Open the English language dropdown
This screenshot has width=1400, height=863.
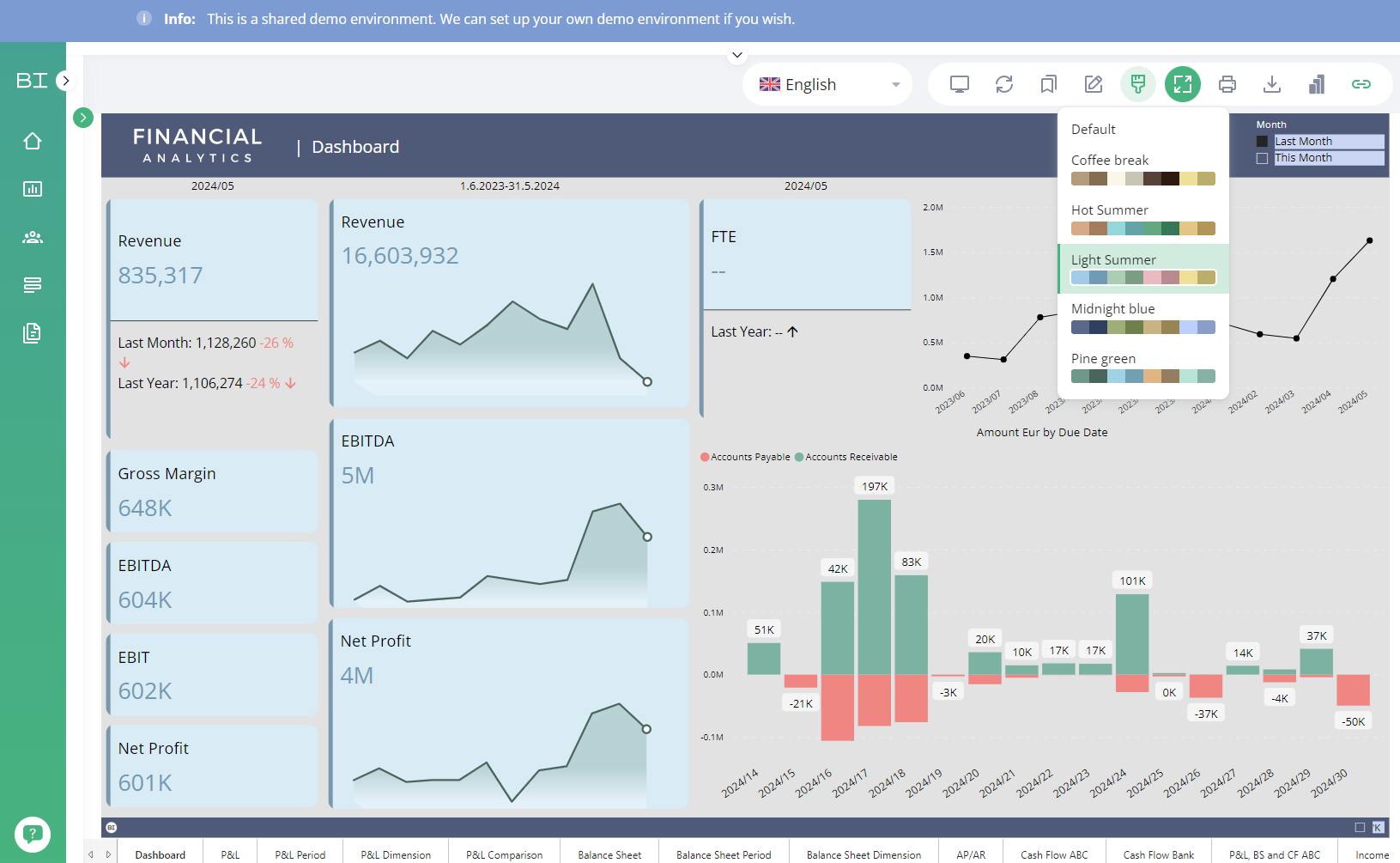tap(827, 84)
